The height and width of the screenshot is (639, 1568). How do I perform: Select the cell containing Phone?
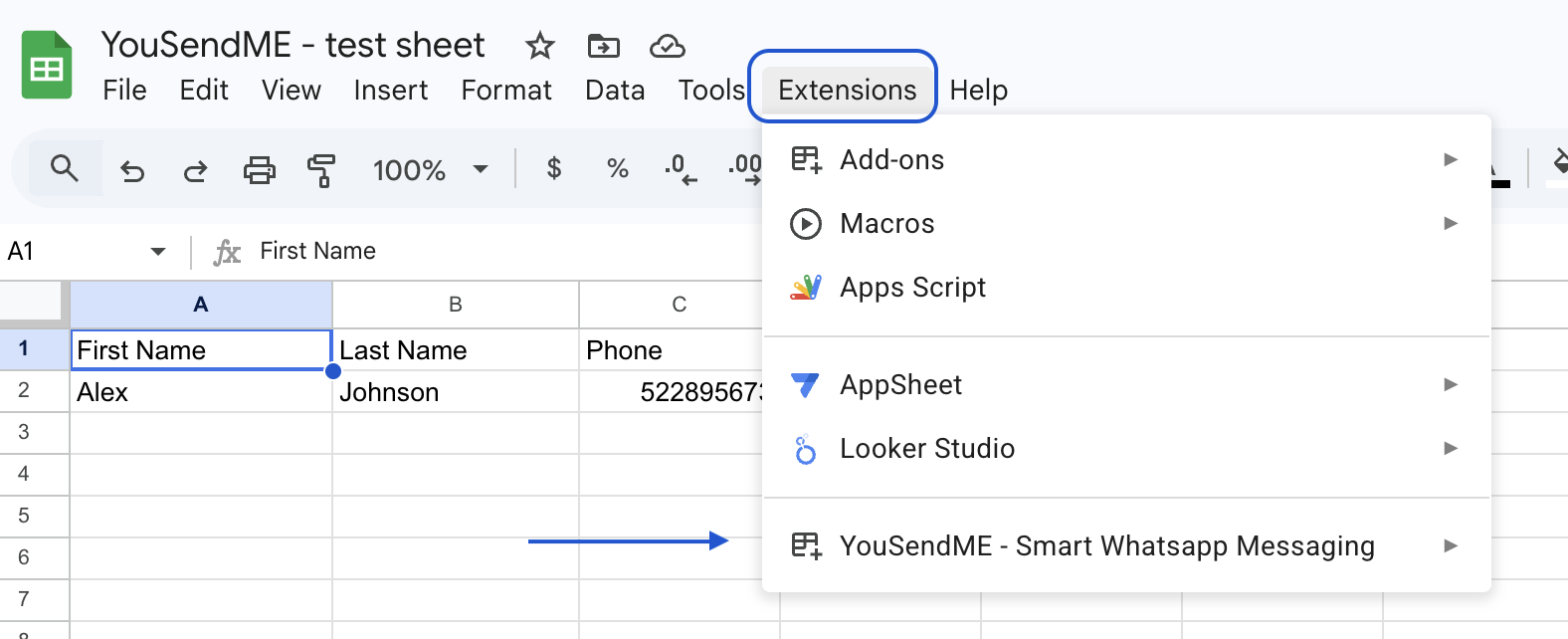pyautogui.click(x=672, y=350)
